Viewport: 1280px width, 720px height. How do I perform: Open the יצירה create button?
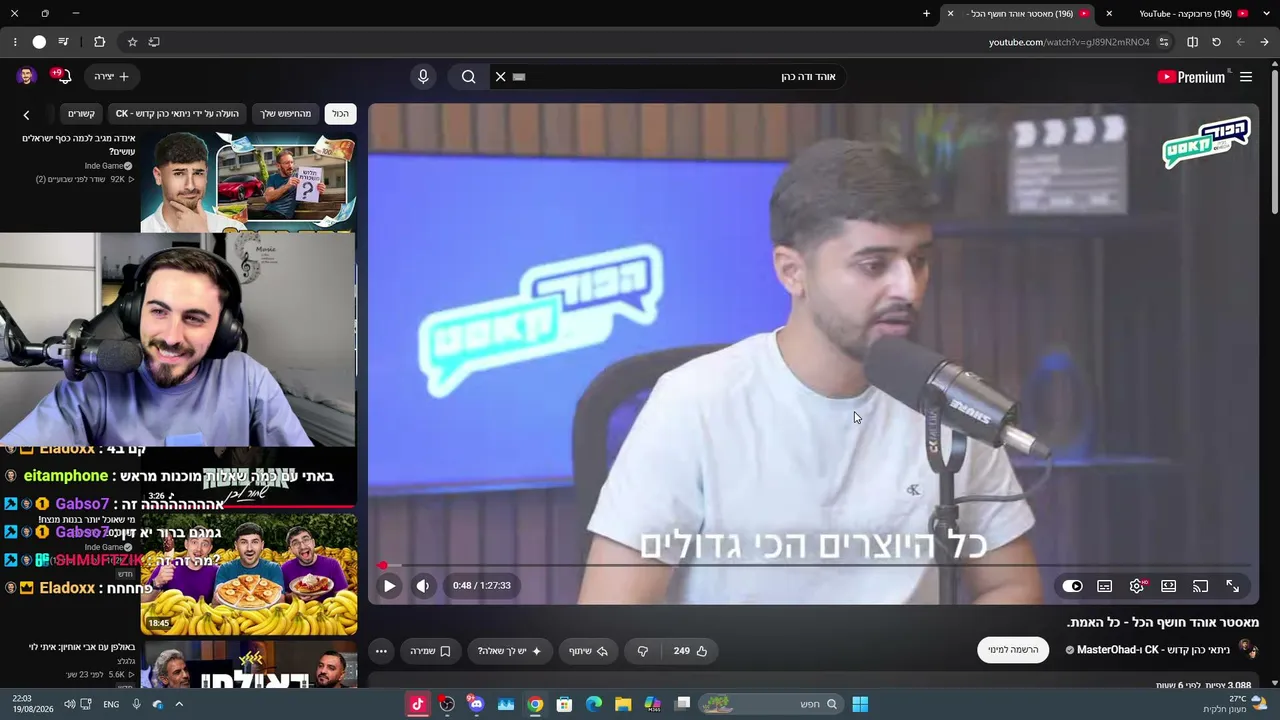pos(112,77)
